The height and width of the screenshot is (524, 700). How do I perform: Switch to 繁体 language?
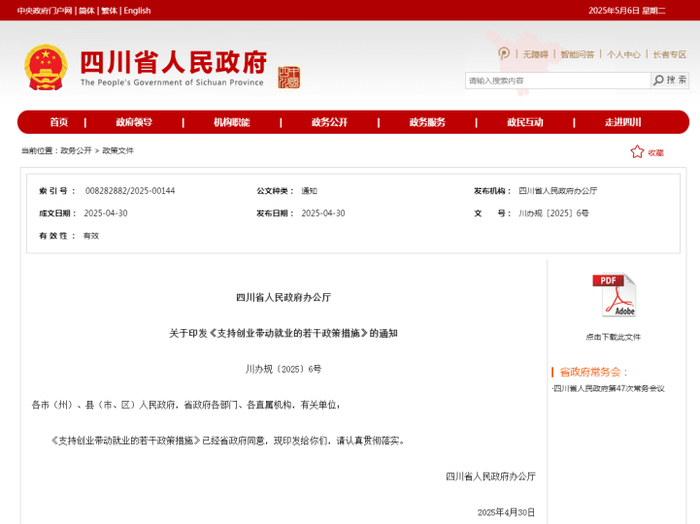(109, 11)
